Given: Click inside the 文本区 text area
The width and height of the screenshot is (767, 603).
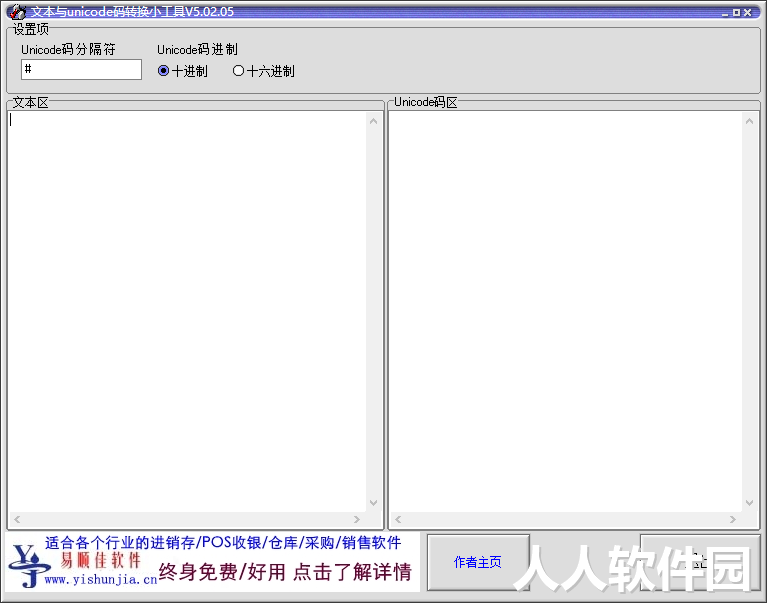Looking at the screenshot, I should (187, 312).
